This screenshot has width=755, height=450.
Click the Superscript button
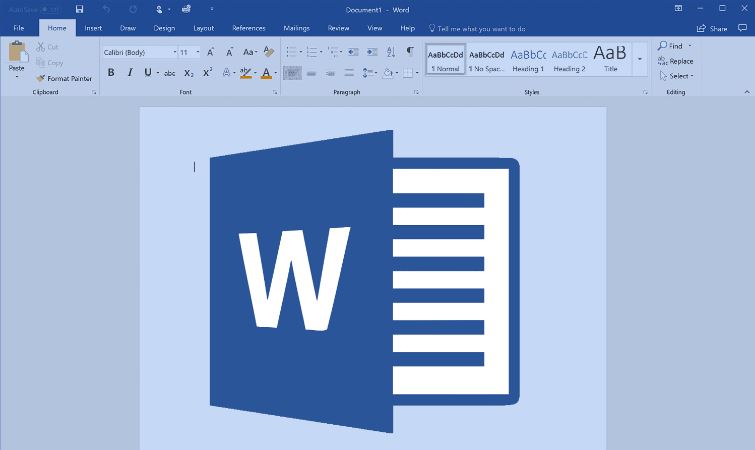(207, 72)
